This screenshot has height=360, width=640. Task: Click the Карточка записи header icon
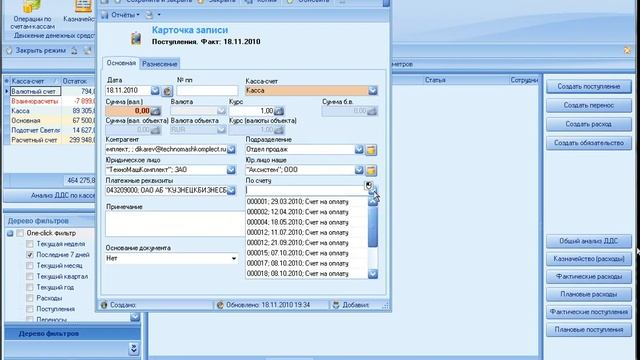coord(136,38)
